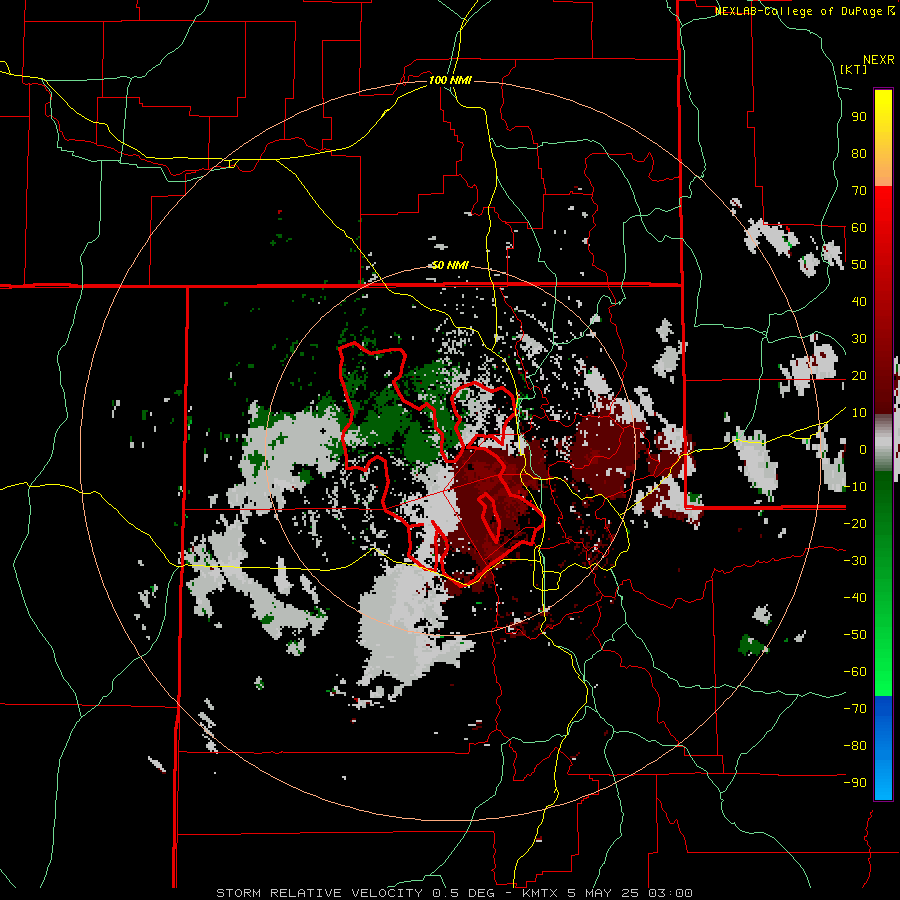Screen dimensions: 900x900
Task: Click the -80 value on velocity scale
Action: click(x=855, y=746)
